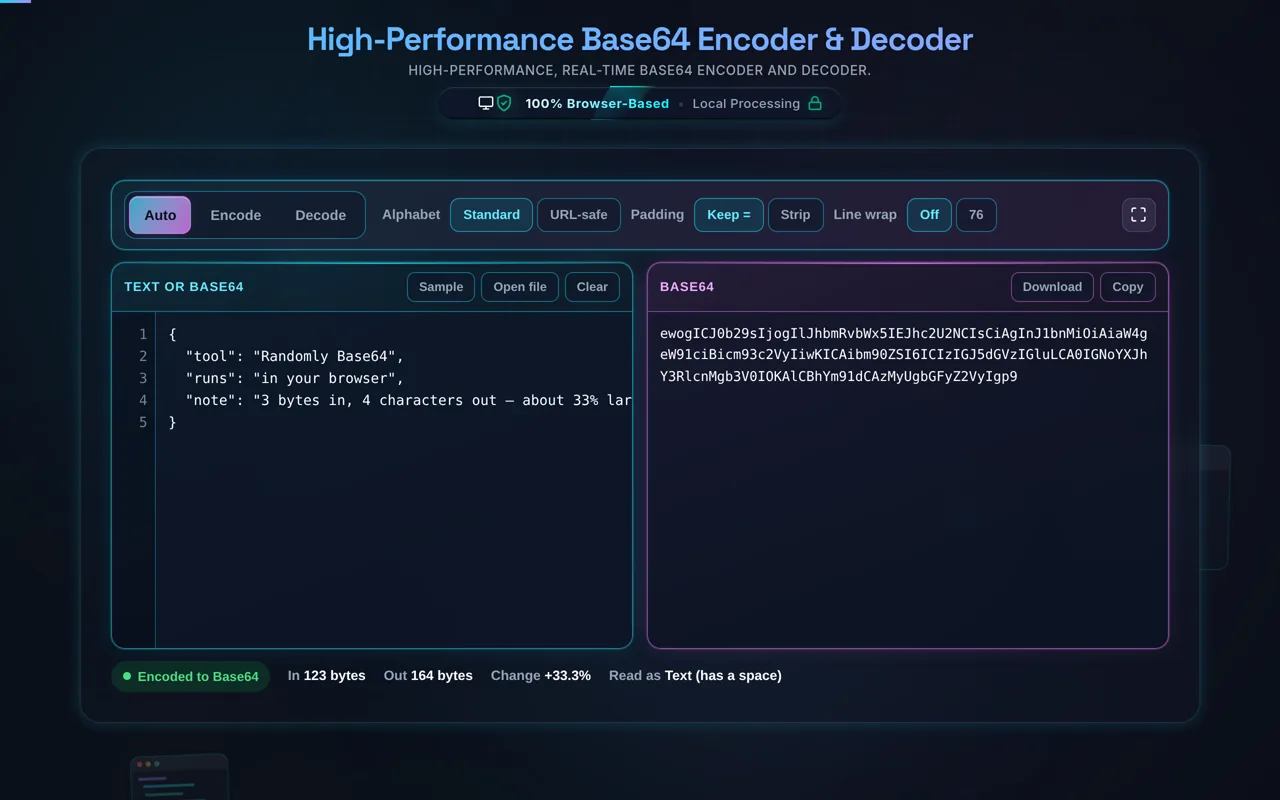Click the Encoded to Base64 status badge

[191, 676]
